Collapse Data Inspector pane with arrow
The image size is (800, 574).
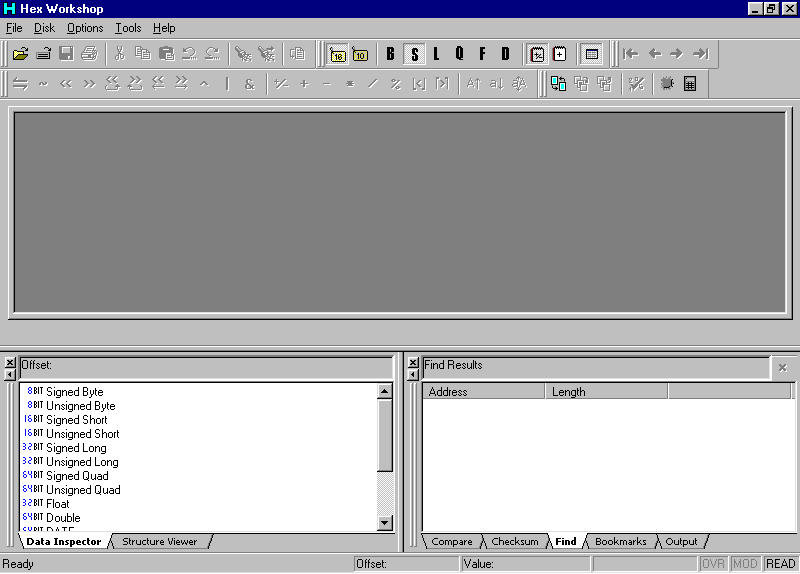pyautogui.click(x=10, y=375)
